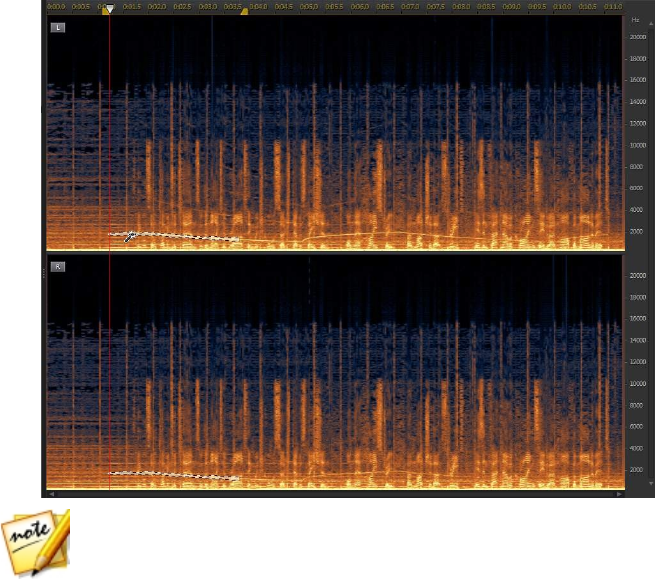Click the 16000 label on left channel scale
The image size is (655, 579).
[x=638, y=80]
